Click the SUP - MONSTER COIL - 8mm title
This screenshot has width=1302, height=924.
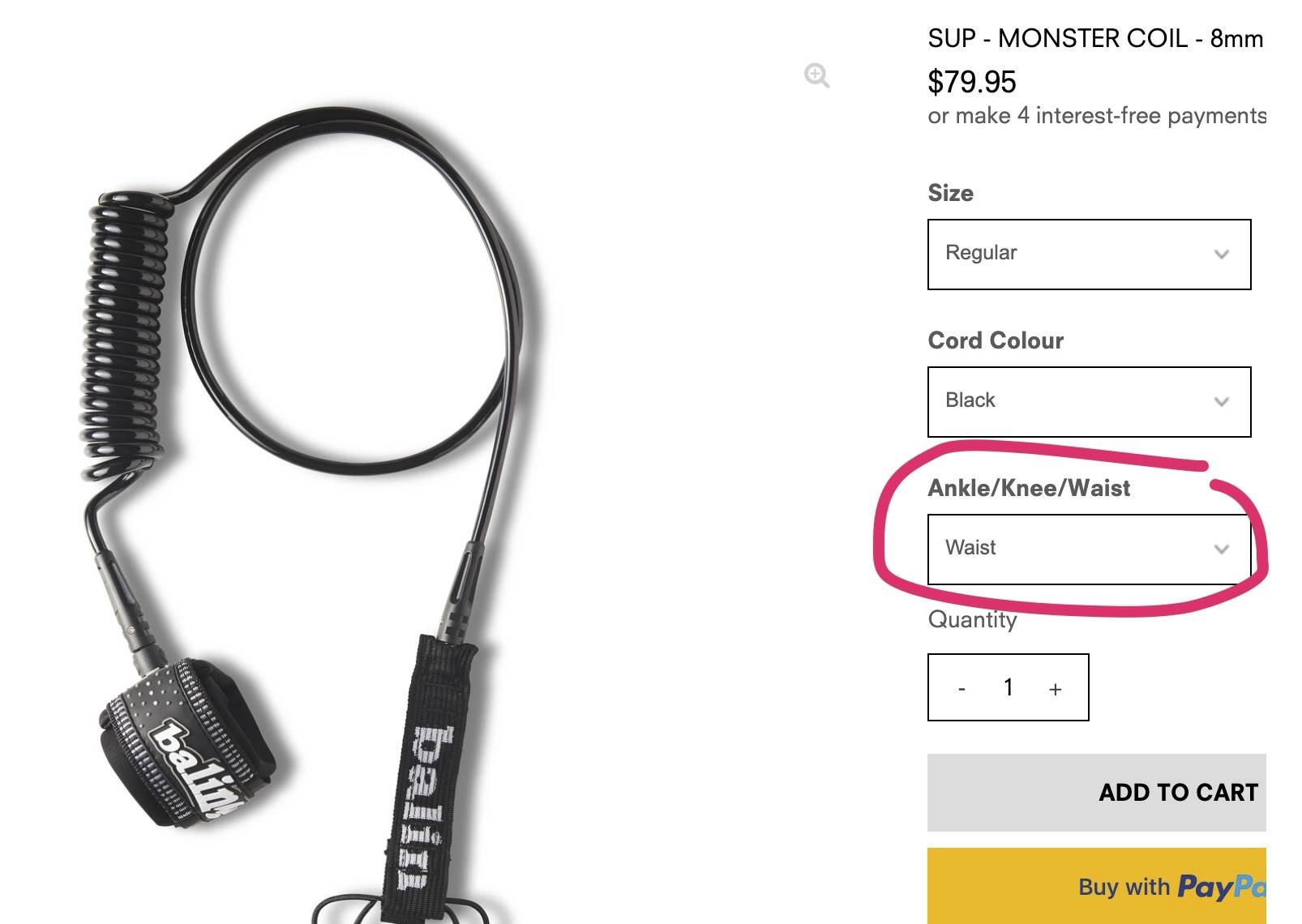pyautogui.click(x=1095, y=39)
